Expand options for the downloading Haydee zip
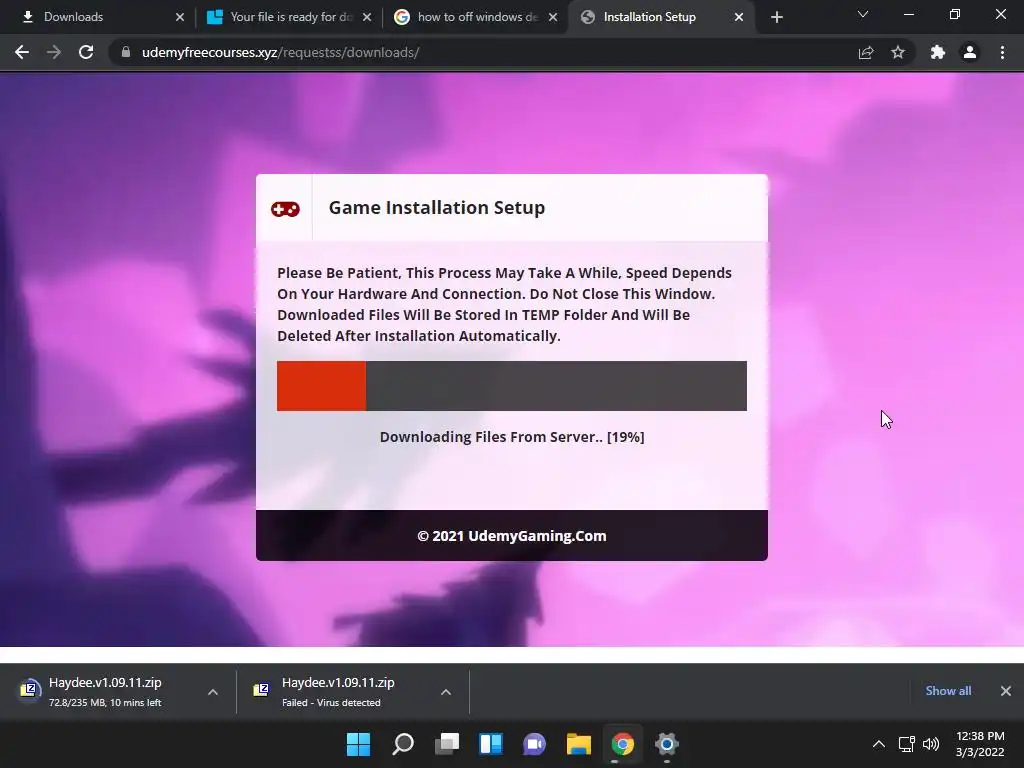The image size is (1024, 768). pos(213,692)
